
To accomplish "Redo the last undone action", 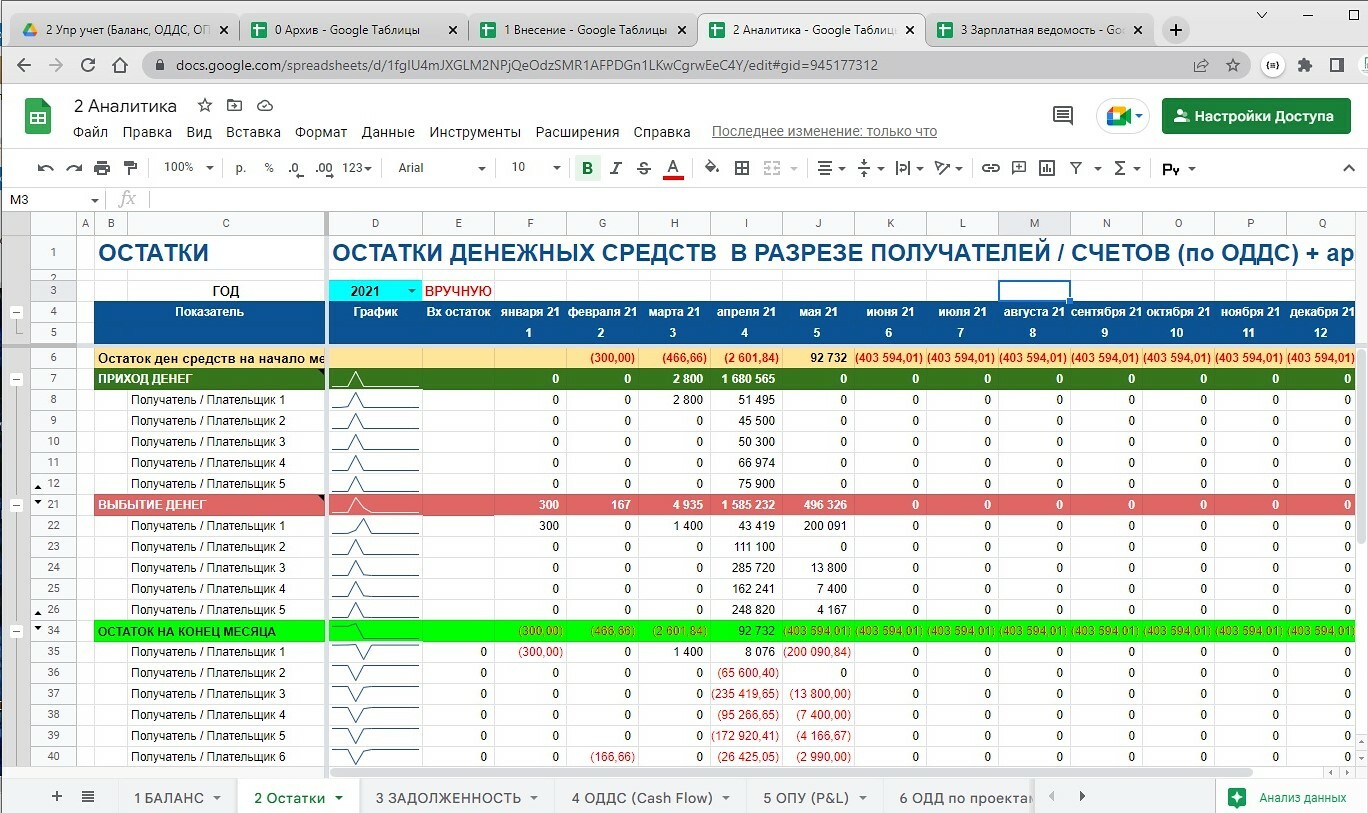I will point(74,168).
